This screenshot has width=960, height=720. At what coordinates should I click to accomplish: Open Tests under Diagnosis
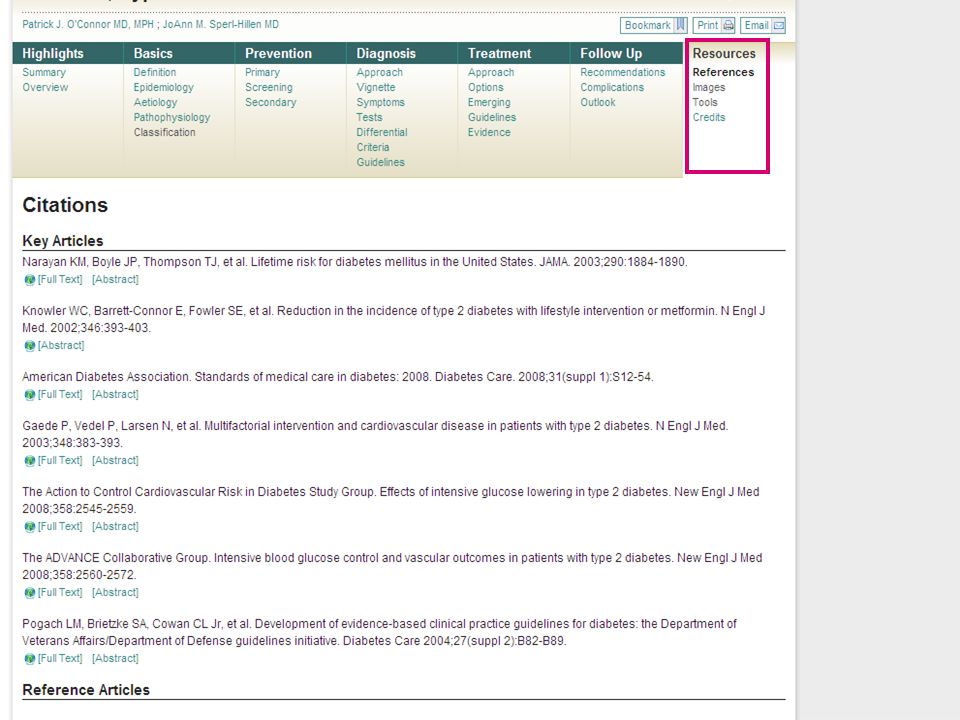[x=369, y=117]
